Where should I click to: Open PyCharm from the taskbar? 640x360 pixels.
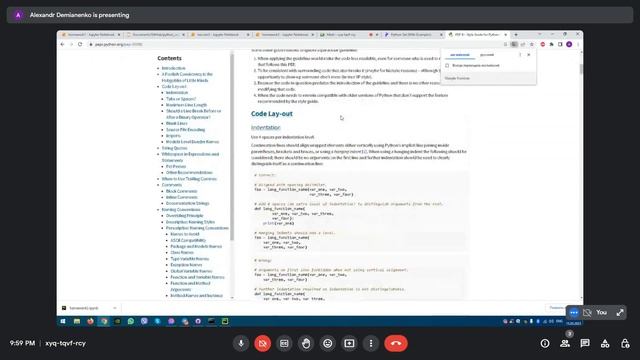(x=225, y=322)
